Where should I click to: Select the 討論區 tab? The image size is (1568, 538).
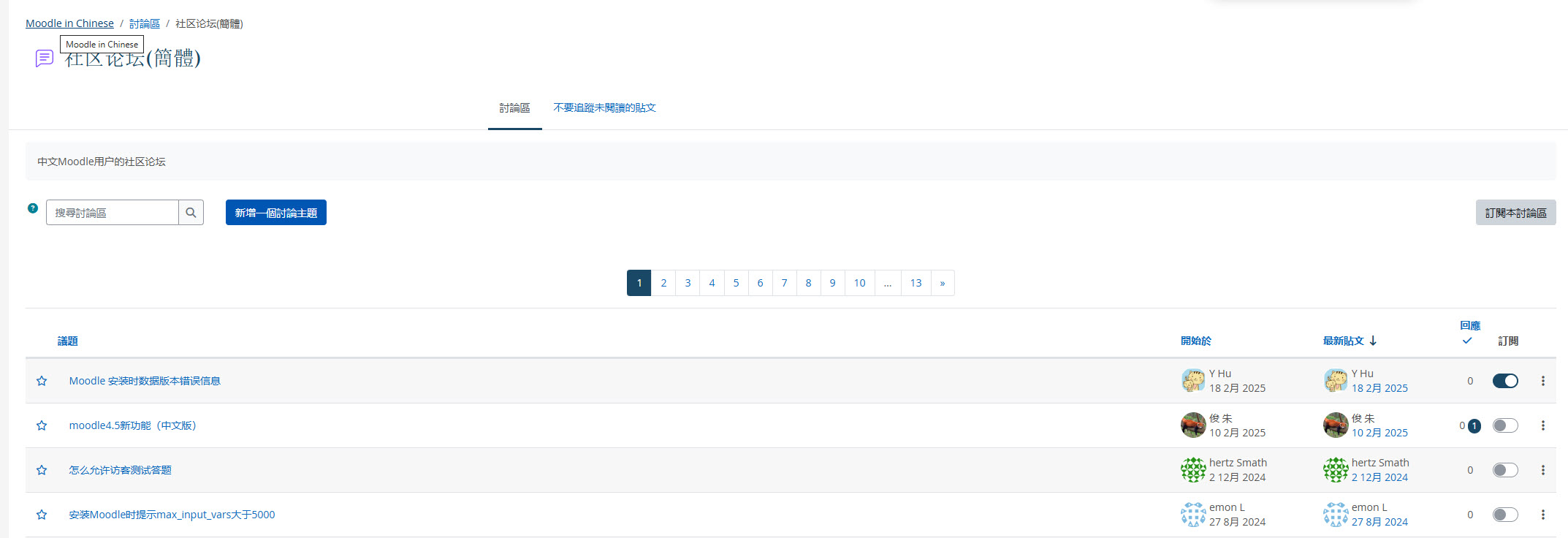click(x=514, y=108)
